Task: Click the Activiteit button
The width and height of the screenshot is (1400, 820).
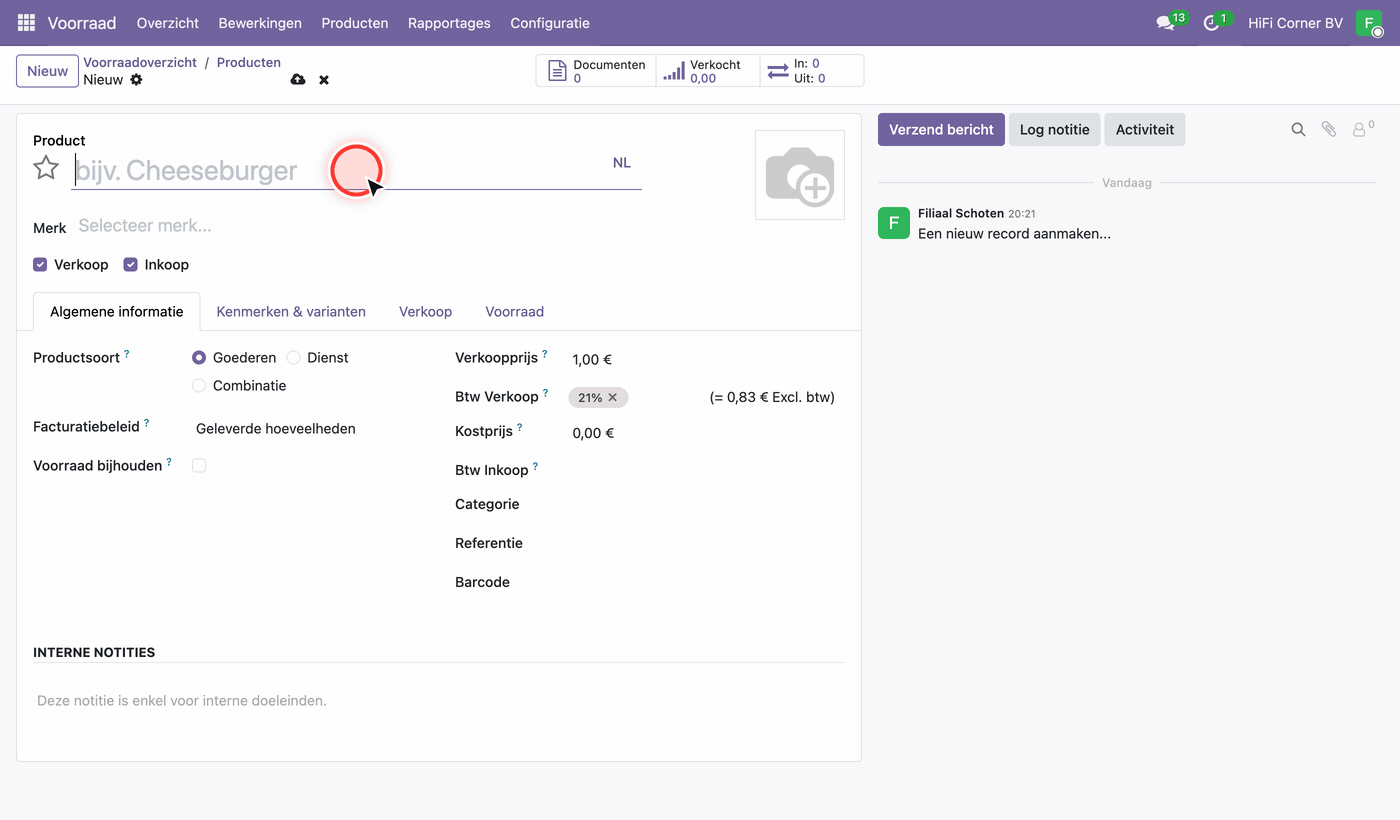Action: [1145, 130]
